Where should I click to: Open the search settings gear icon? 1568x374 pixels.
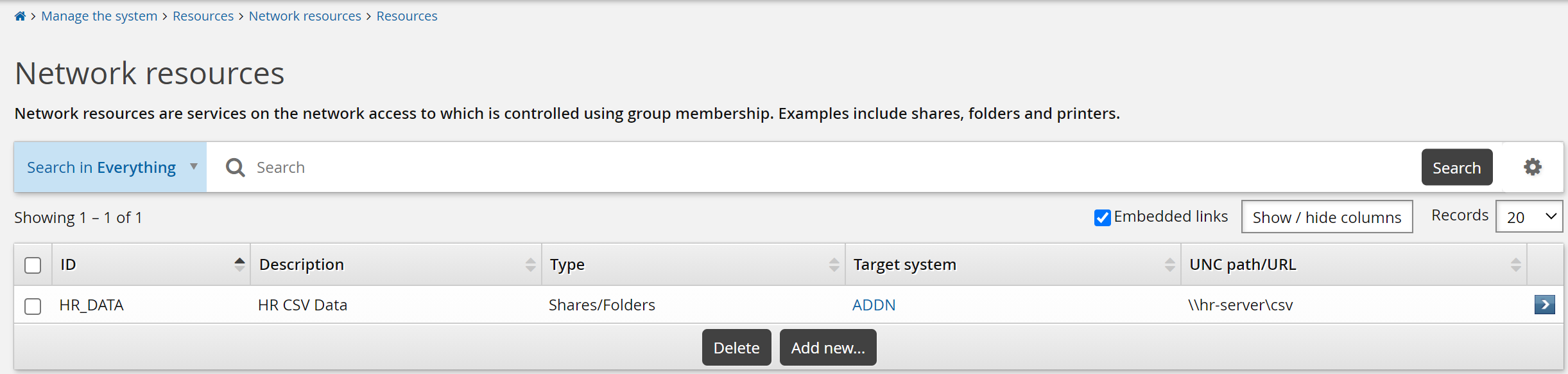pos(1533,167)
